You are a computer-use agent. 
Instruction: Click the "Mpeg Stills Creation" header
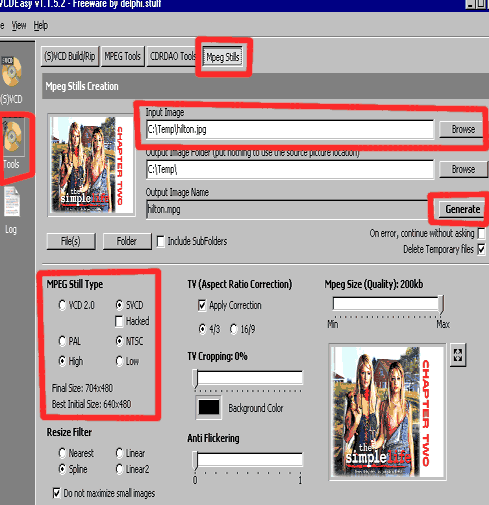click(82, 86)
